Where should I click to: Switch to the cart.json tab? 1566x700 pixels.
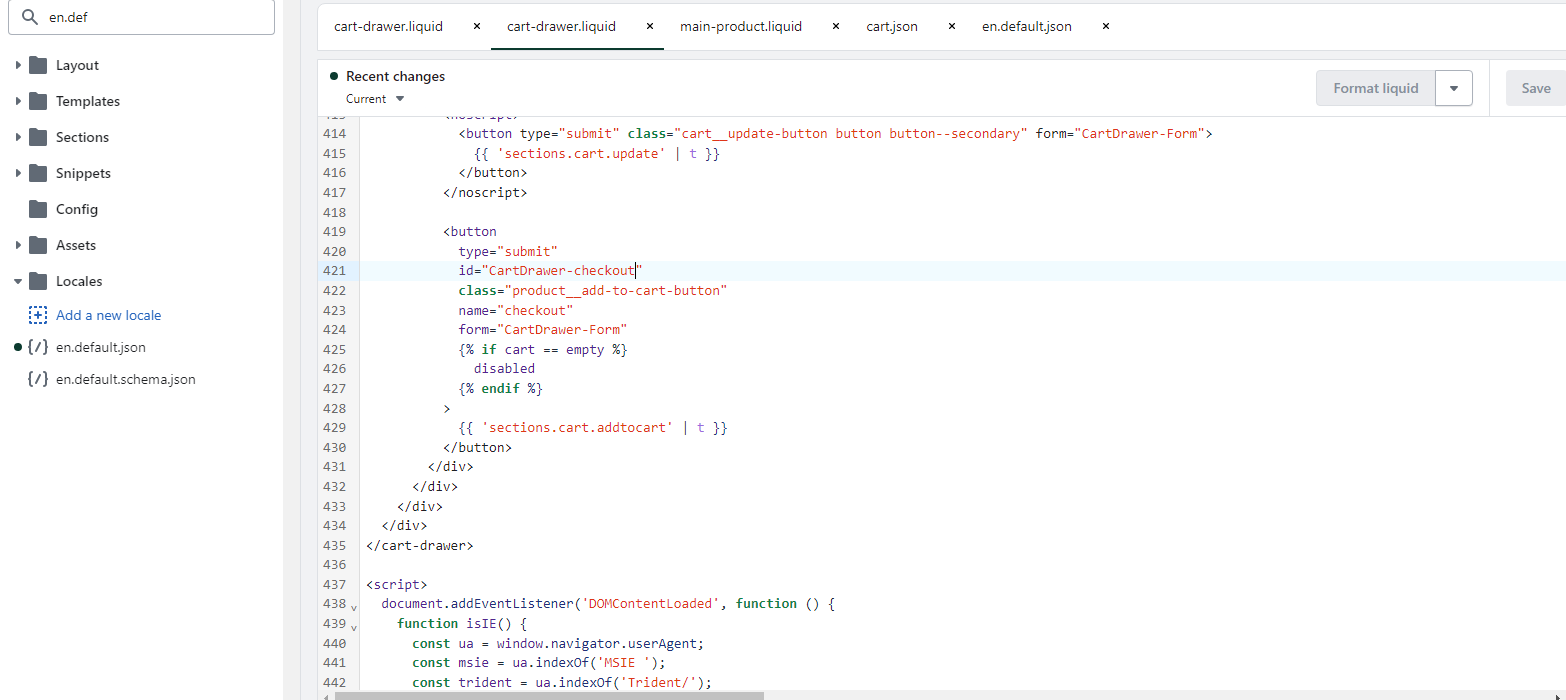(x=892, y=26)
